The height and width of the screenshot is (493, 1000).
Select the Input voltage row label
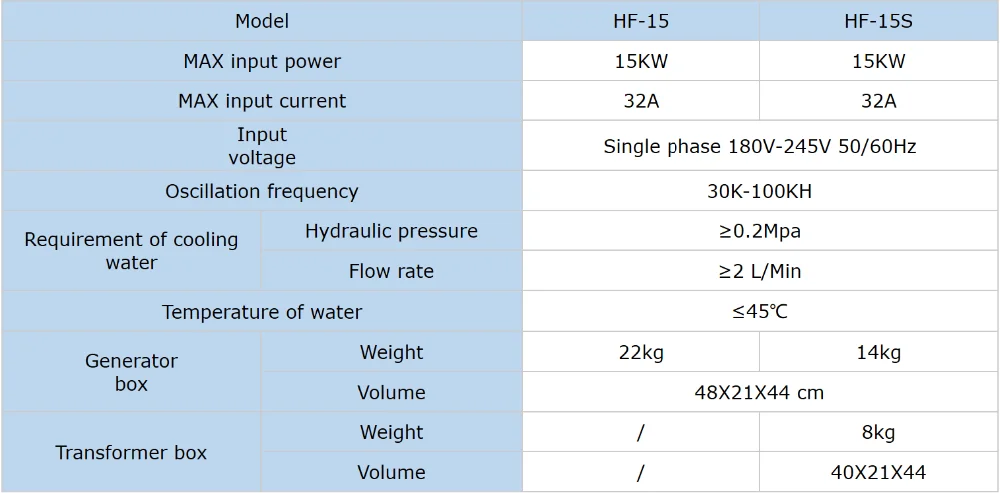pyautogui.click(x=262, y=146)
